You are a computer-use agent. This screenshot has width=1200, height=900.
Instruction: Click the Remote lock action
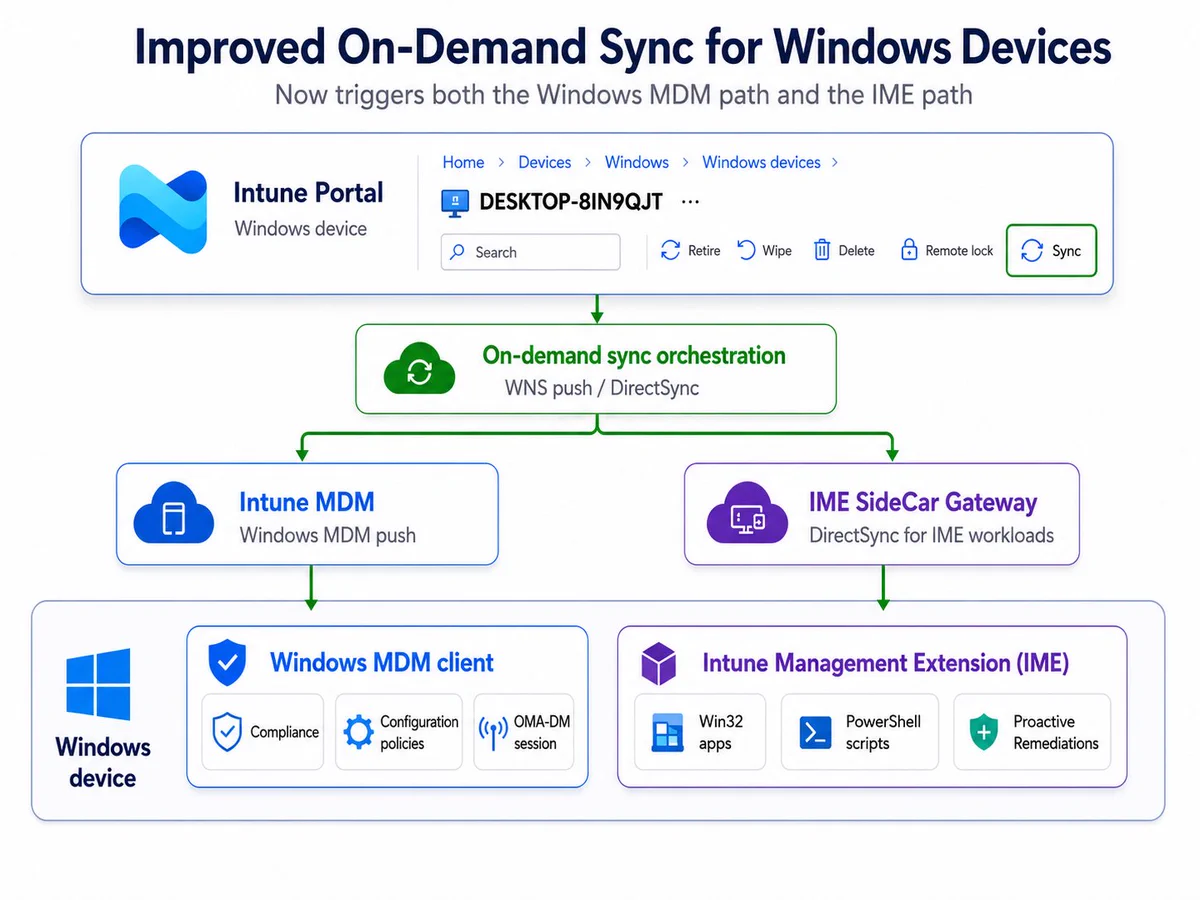[x=946, y=251]
